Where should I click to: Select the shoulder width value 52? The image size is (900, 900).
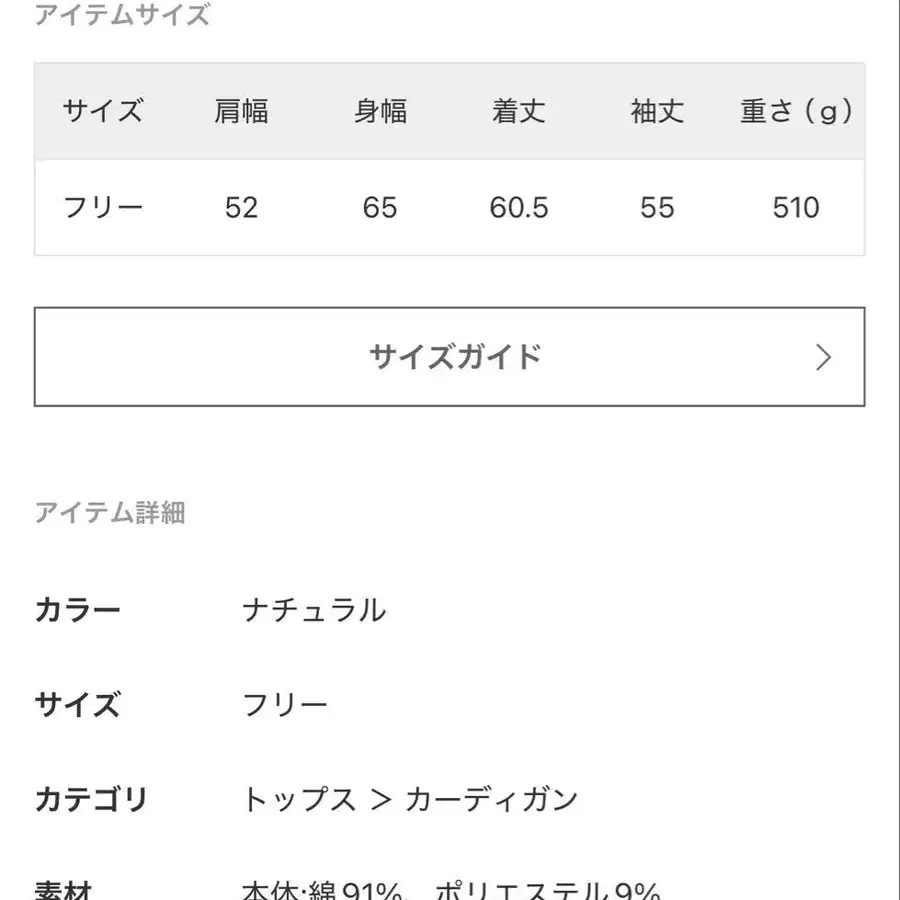242,207
